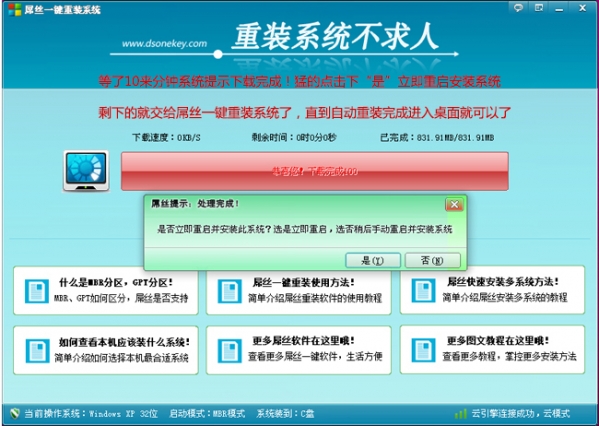The width and height of the screenshot is (599, 426).
Task: Close the main 屌丝一键重装系统 window
Action: tap(583, 8)
